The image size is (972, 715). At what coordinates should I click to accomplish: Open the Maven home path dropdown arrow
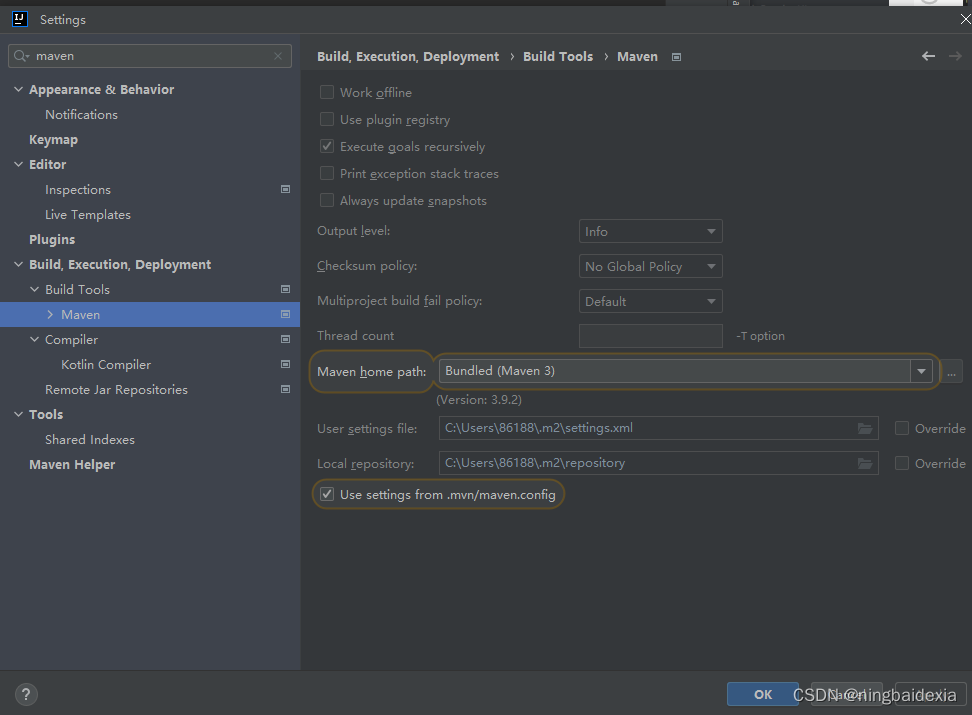click(x=921, y=371)
